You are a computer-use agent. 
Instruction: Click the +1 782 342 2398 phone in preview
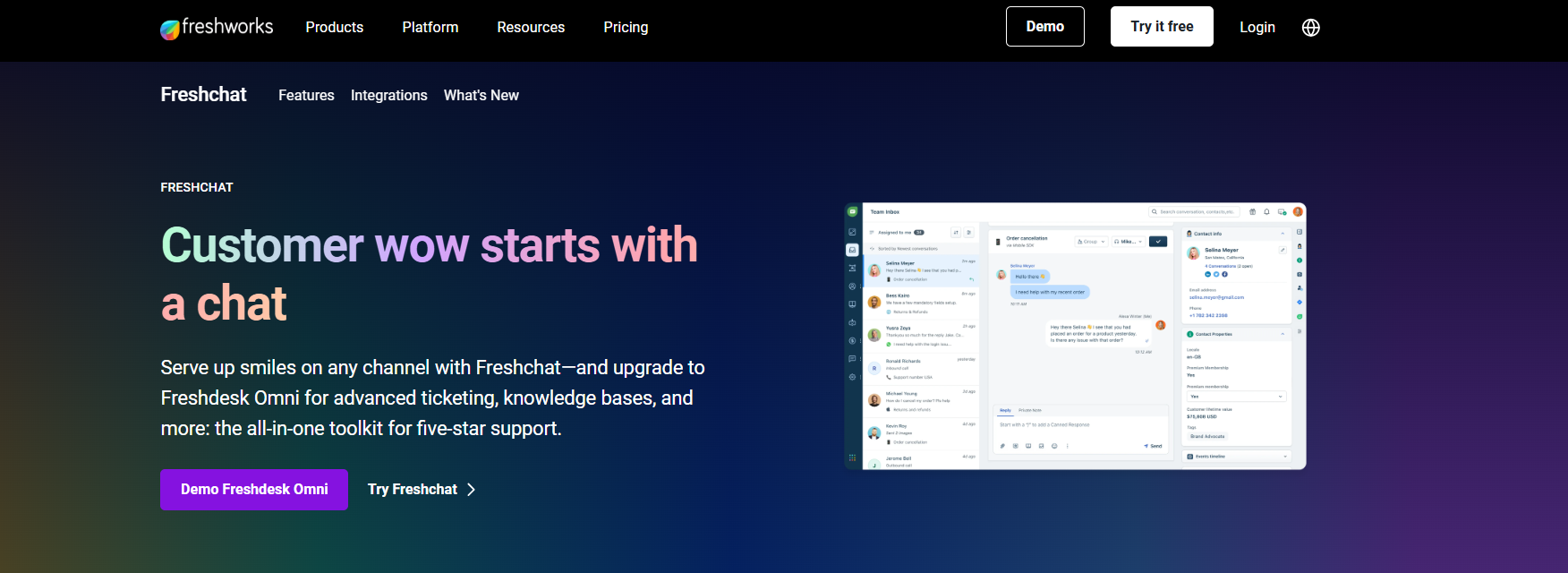(x=1208, y=315)
